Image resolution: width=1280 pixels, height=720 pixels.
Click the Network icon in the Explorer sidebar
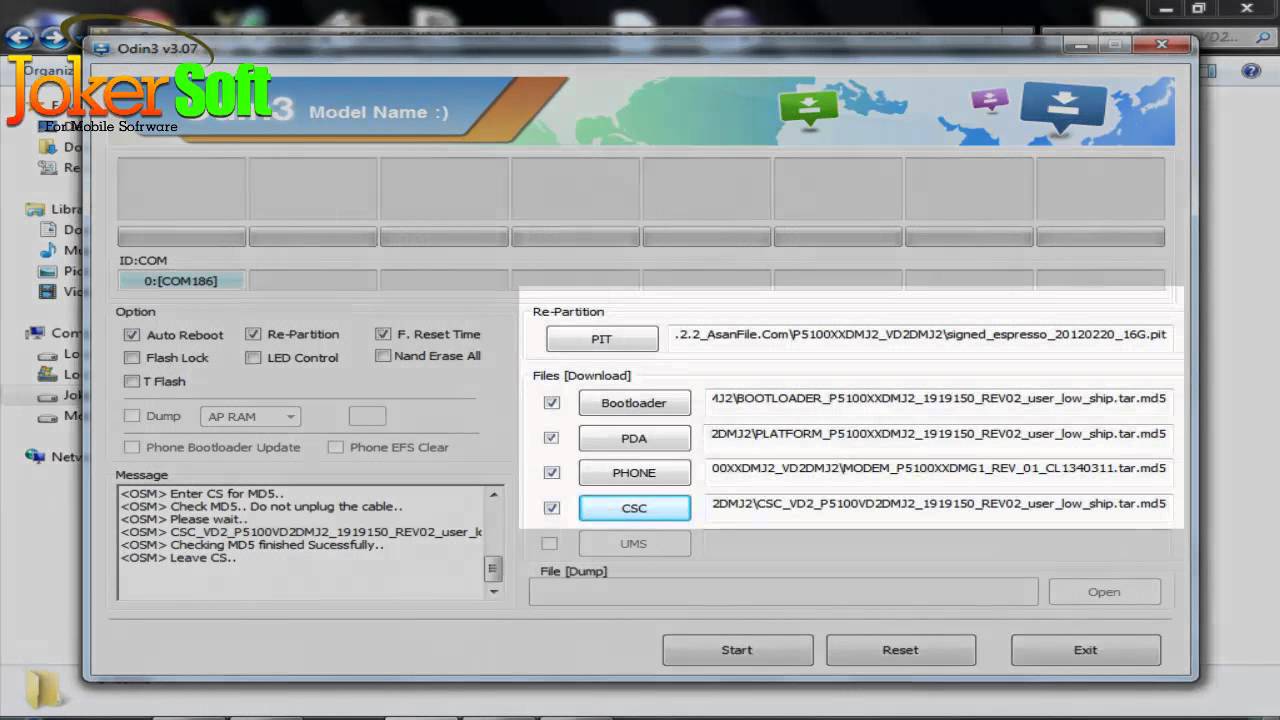coord(36,456)
